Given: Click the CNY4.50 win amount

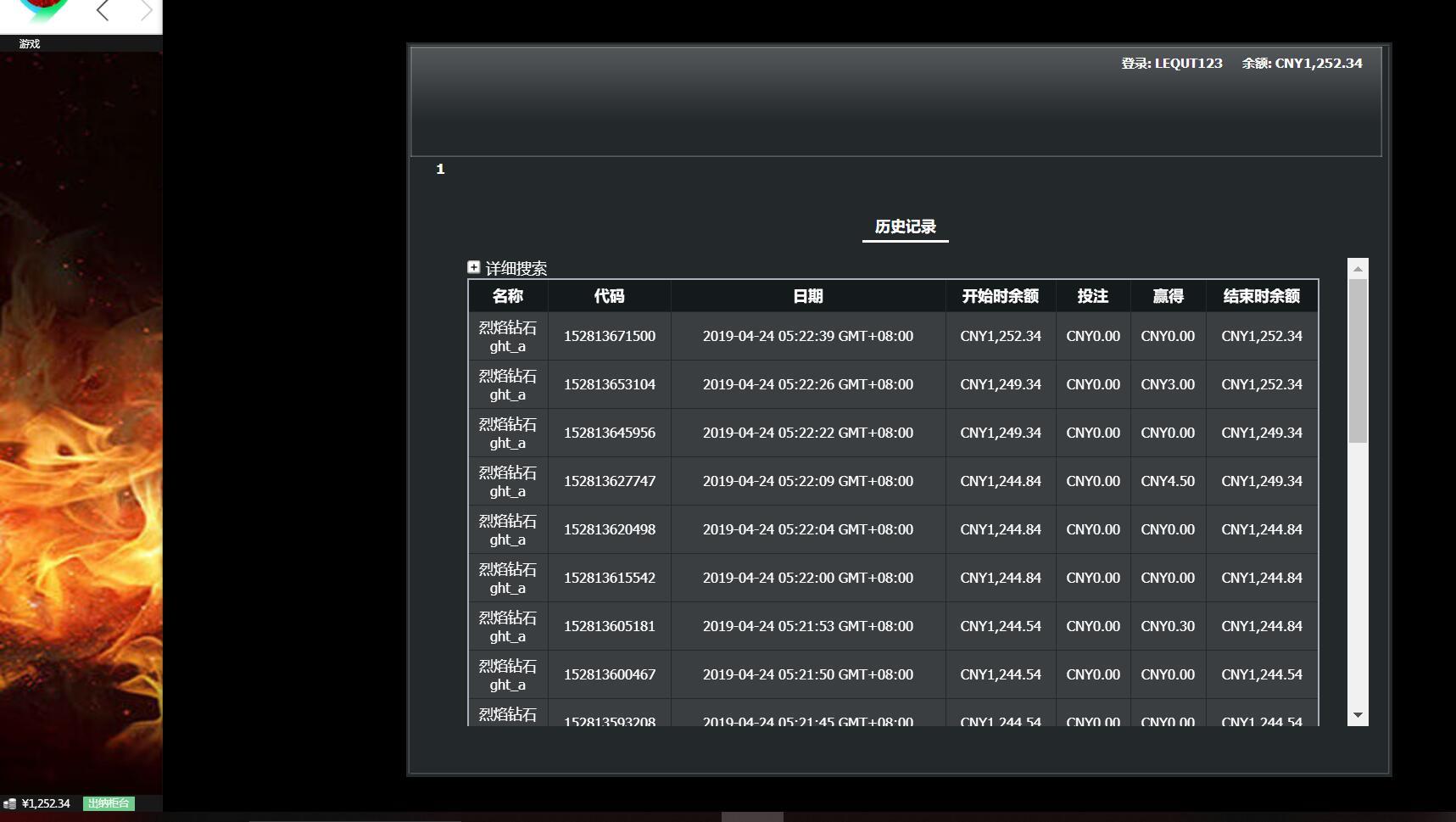Looking at the screenshot, I should tap(1168, 481).
